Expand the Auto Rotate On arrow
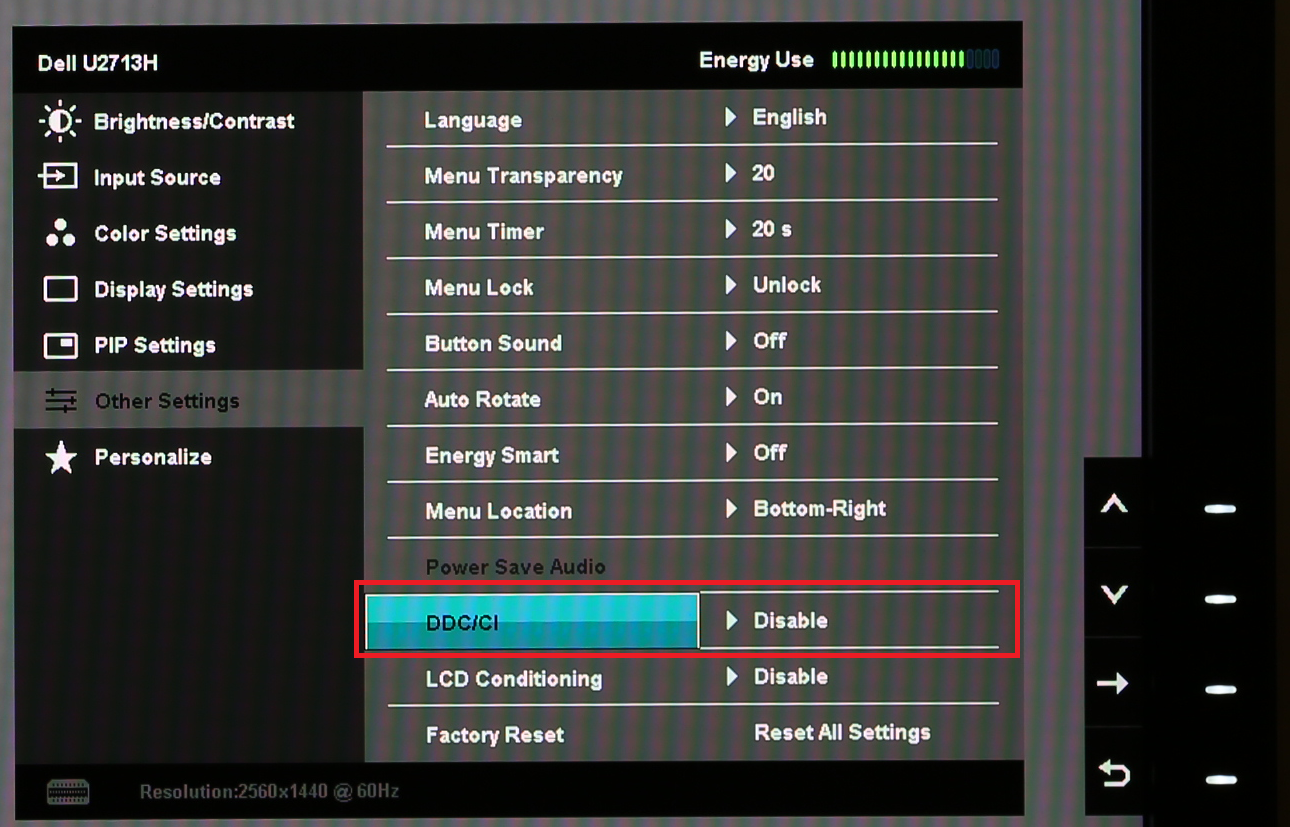Image resolution: width=1290 pixels, height=827 pixels. click(x=731, y=397)
